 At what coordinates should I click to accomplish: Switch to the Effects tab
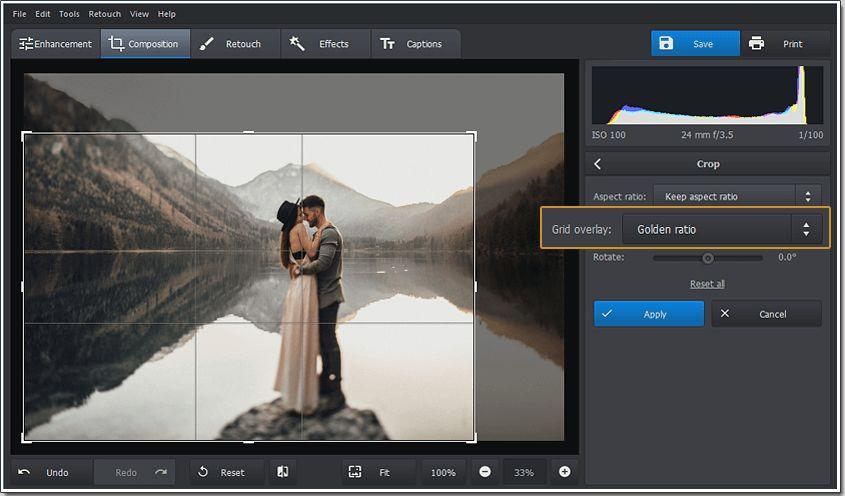pos(325,44)
